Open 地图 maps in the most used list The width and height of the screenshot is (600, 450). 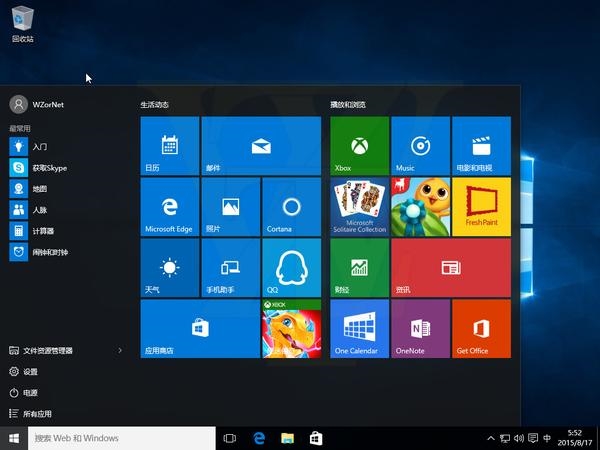pos(67,189)
